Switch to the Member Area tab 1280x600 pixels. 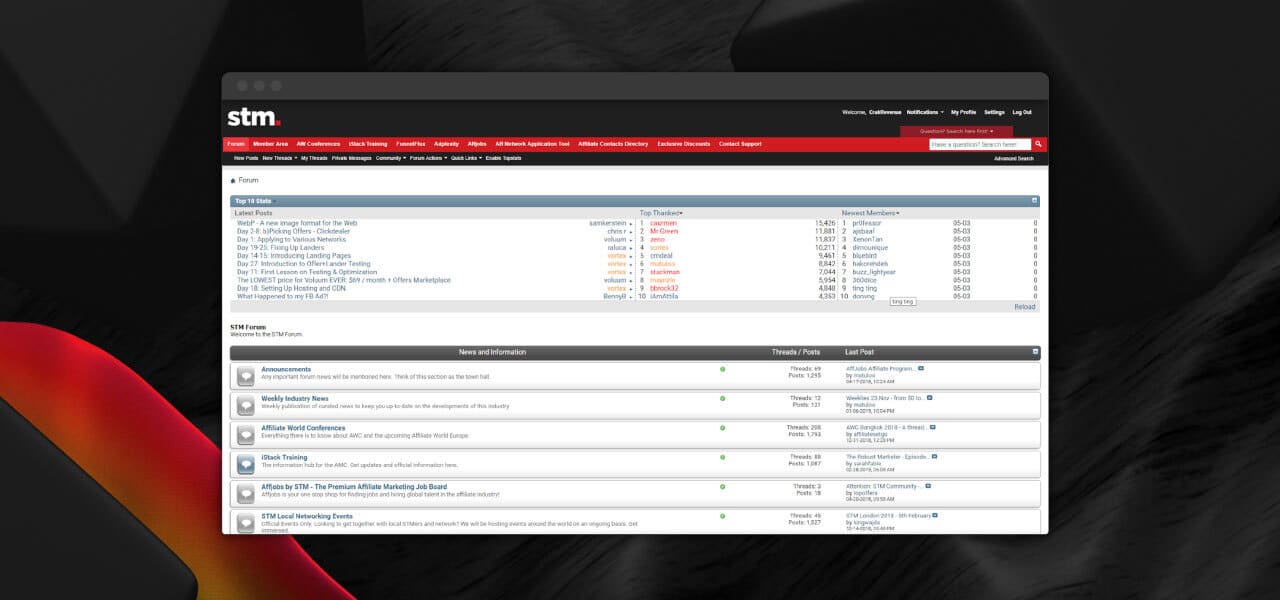270,144
